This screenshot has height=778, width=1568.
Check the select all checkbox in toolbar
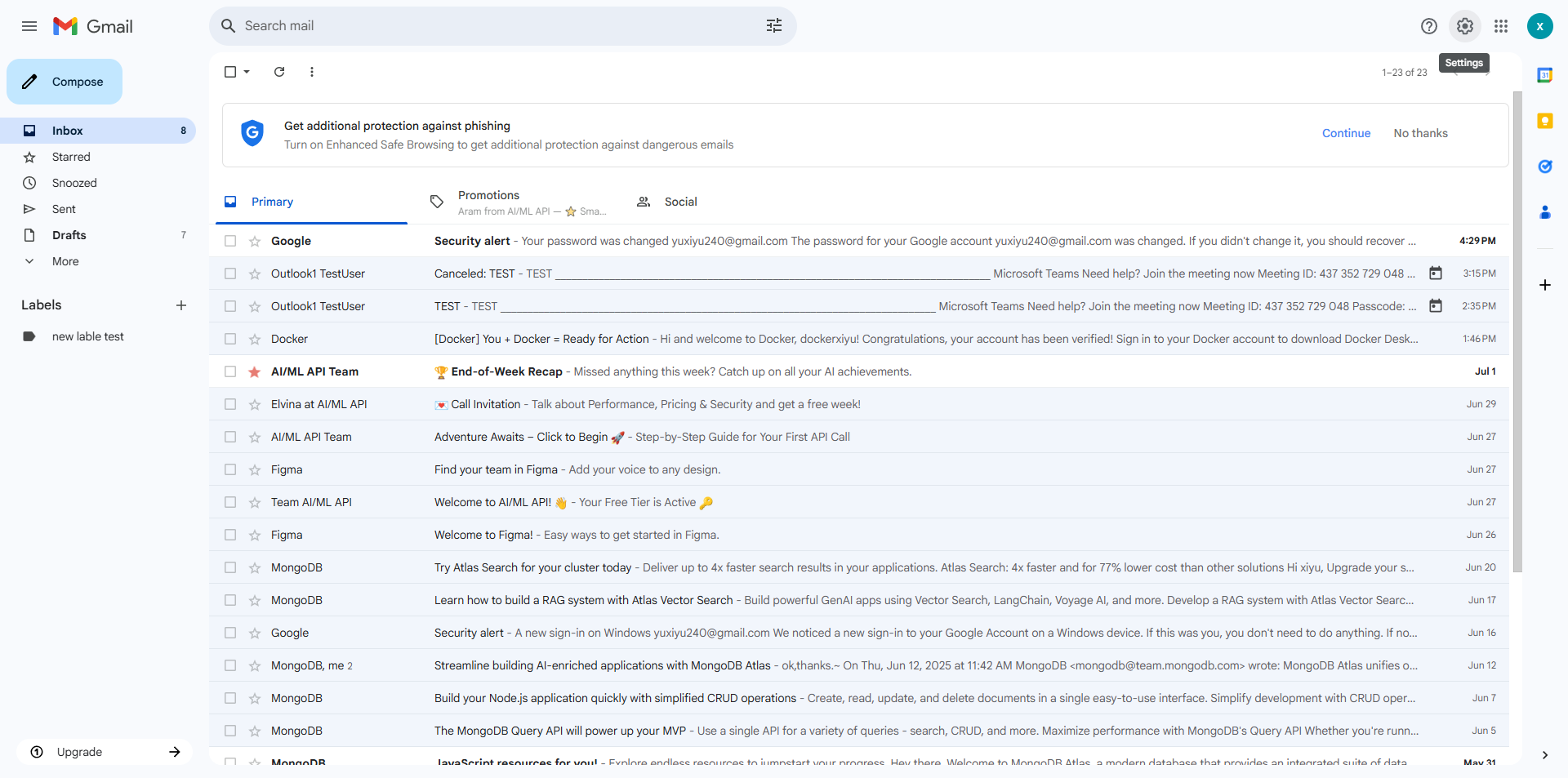(230, 72)
